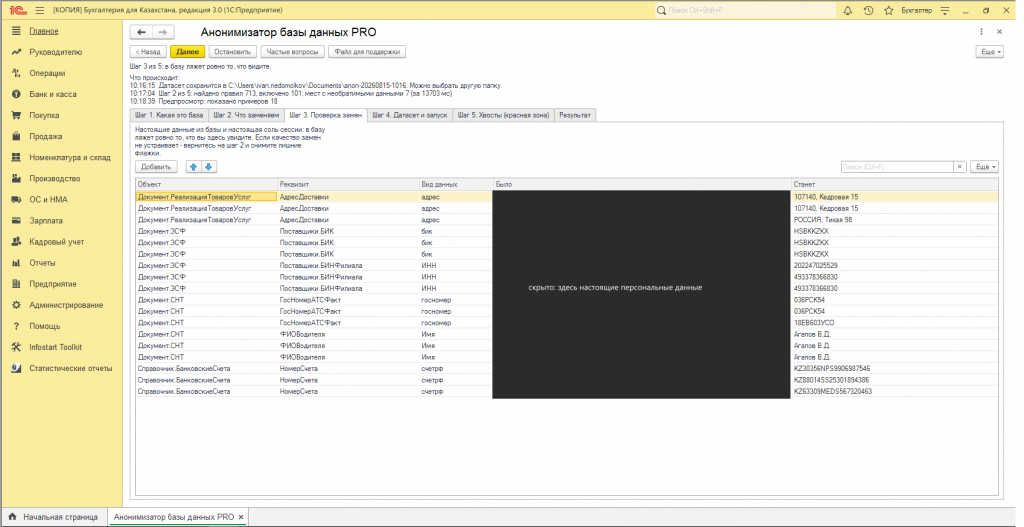Click Файл для поддержки button

point(367,52)
